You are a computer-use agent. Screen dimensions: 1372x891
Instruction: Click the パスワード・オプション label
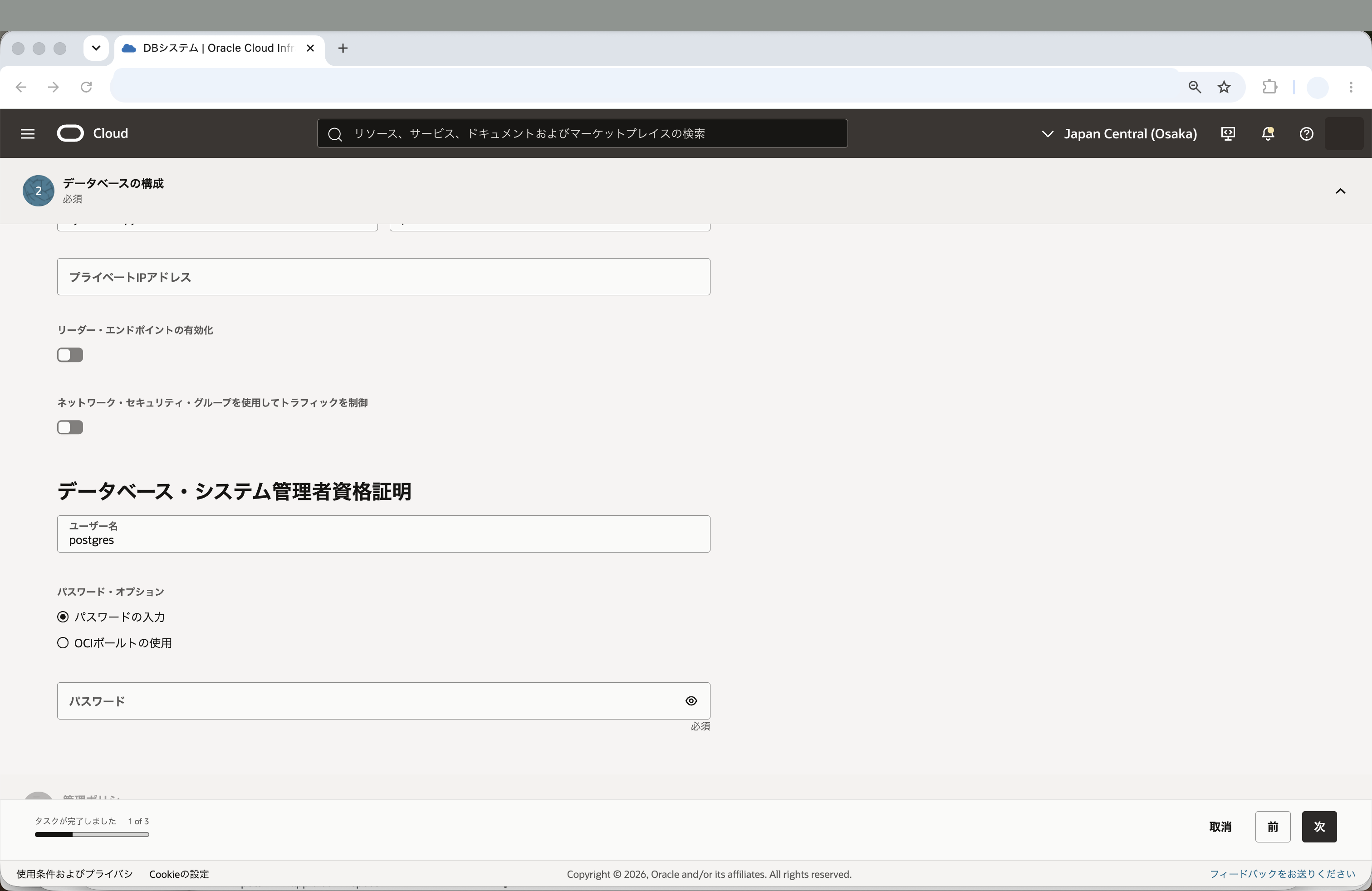coord(111,592)
